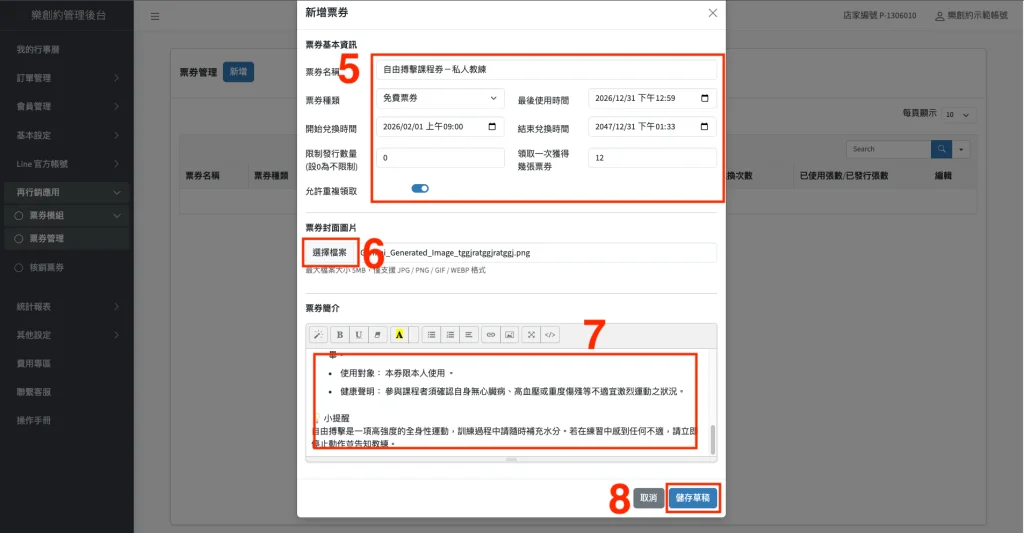Apply underline in the editor toolbar
This screenshot has height=533, width=1024.
(x=358, y=335)
